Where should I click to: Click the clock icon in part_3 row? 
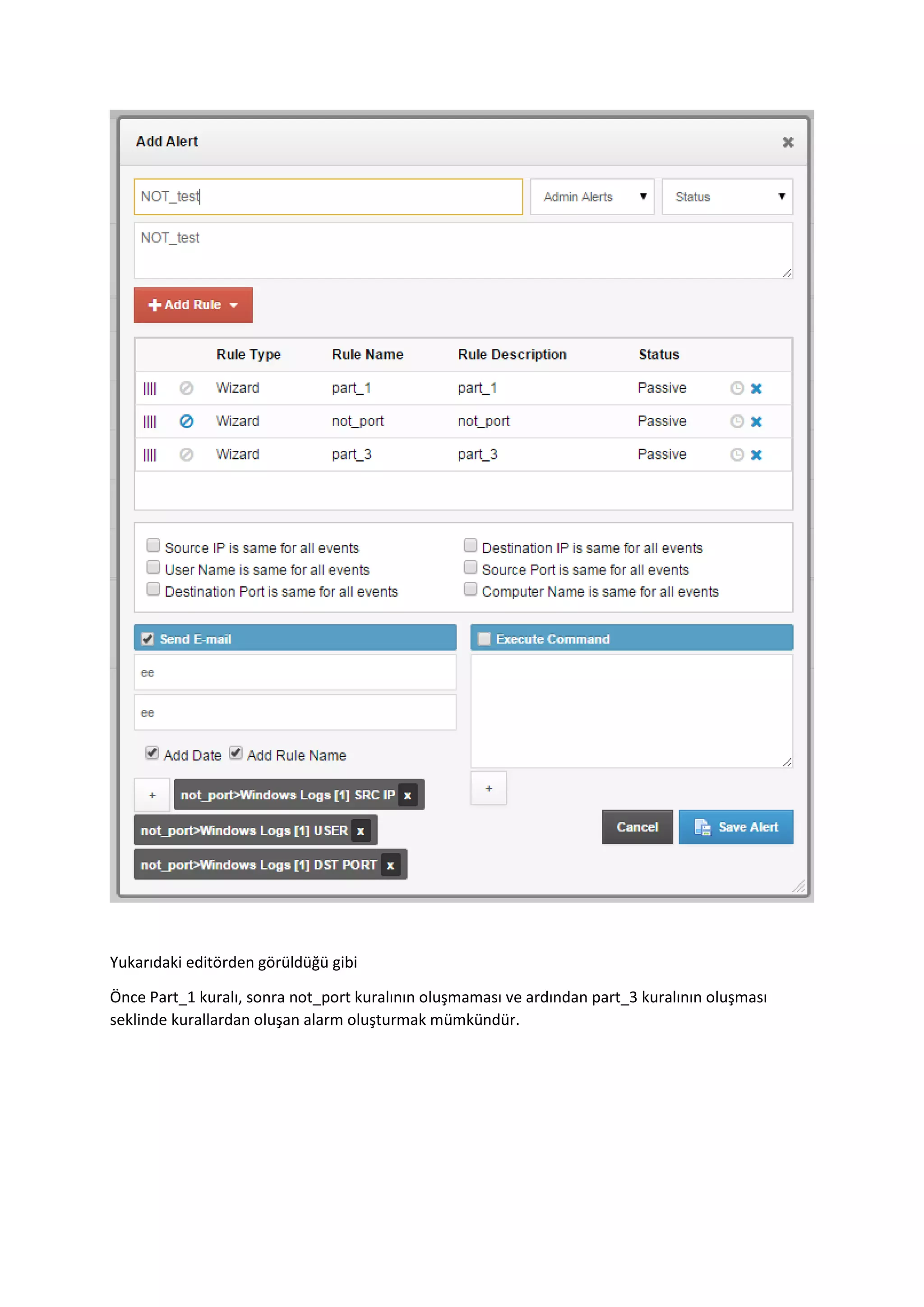(737, 455)
